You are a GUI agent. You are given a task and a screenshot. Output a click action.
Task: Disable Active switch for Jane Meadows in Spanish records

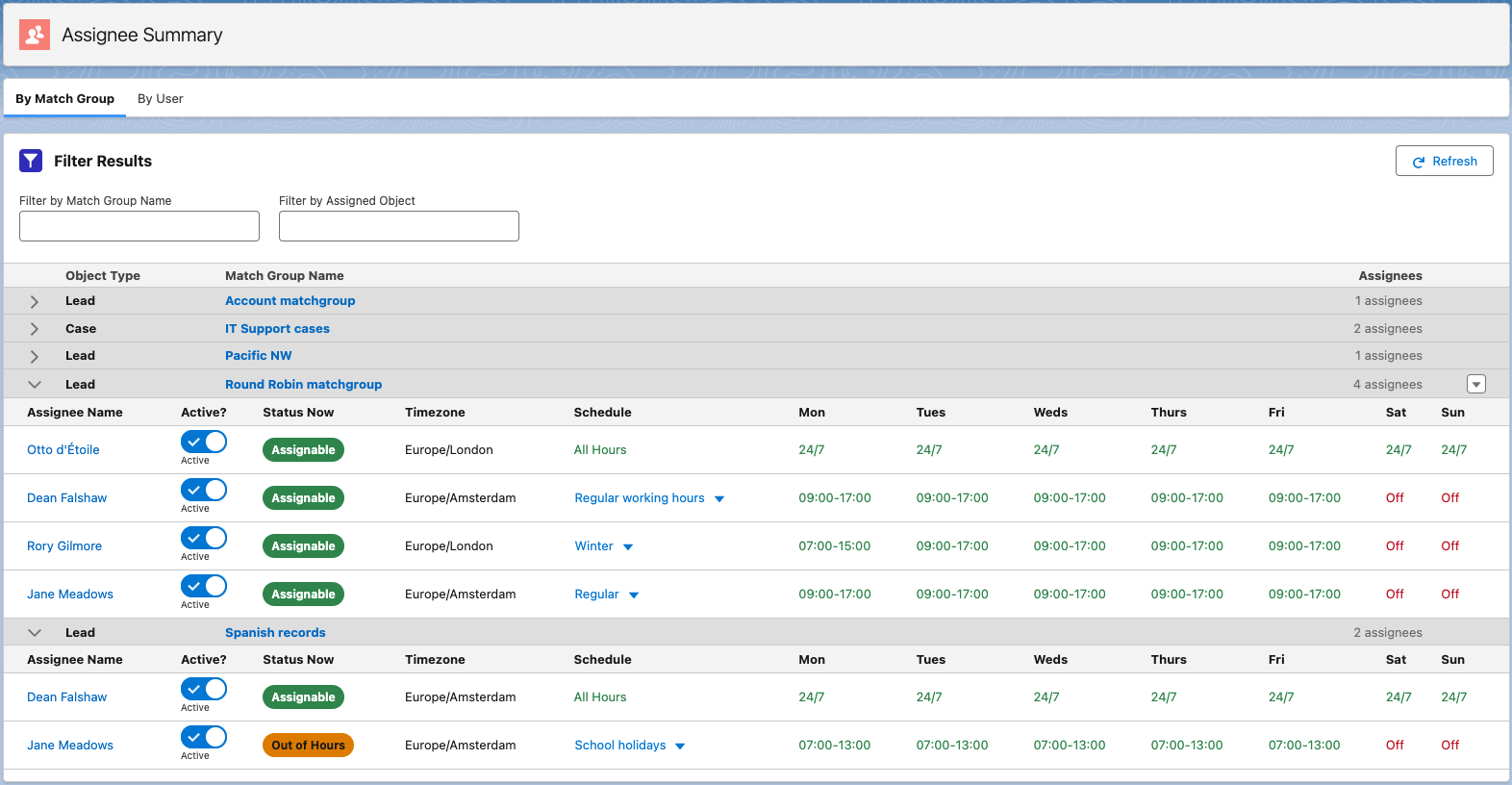tap(204, 737)
